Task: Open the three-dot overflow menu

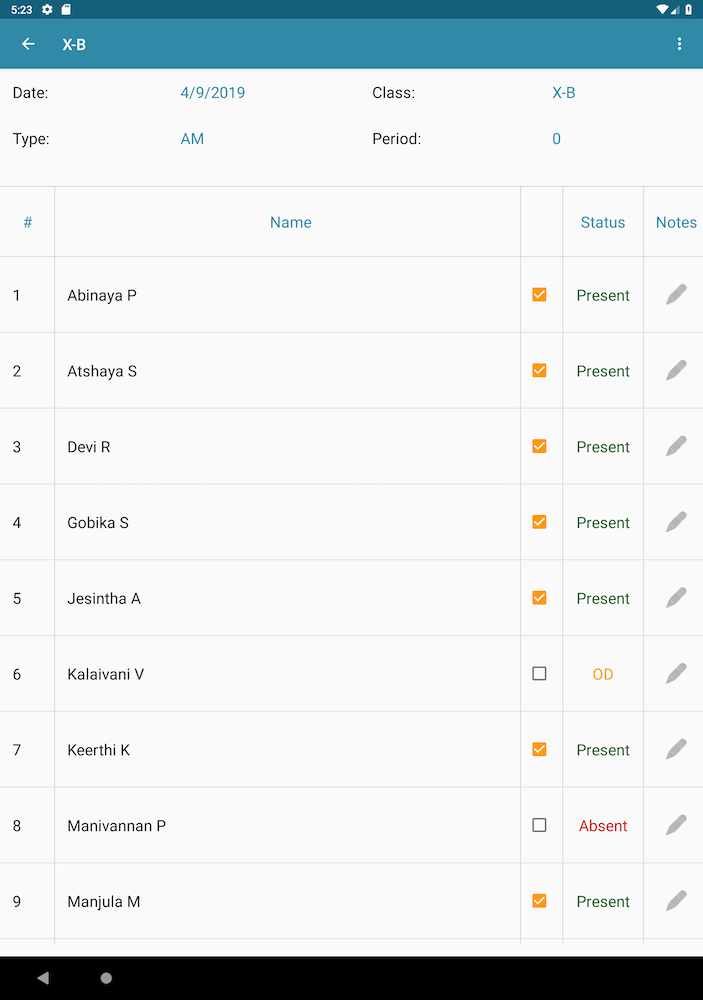Action: [x=679, y=44]
